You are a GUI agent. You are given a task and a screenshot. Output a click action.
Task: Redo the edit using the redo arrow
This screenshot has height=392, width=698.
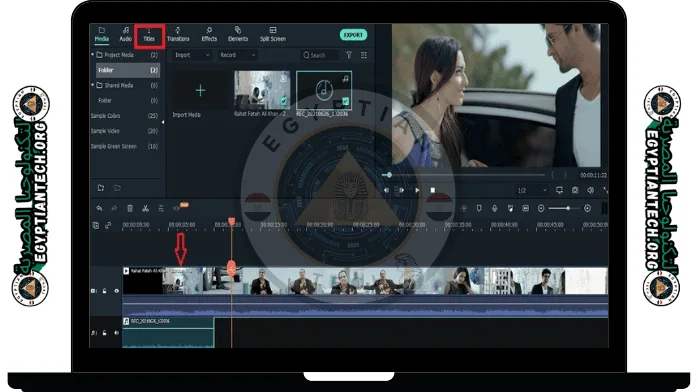tap(114, 208)
